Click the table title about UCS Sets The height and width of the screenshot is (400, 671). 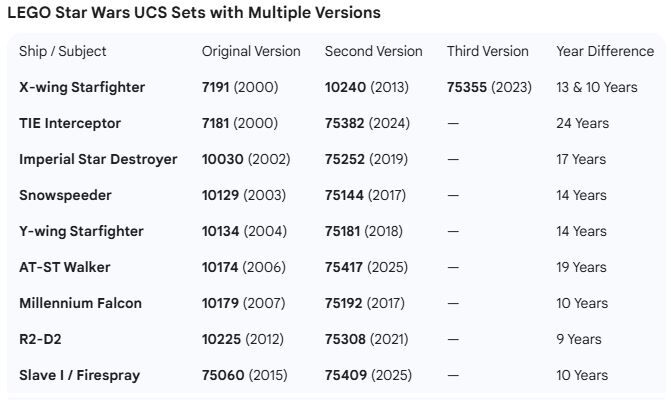[193, 13]
